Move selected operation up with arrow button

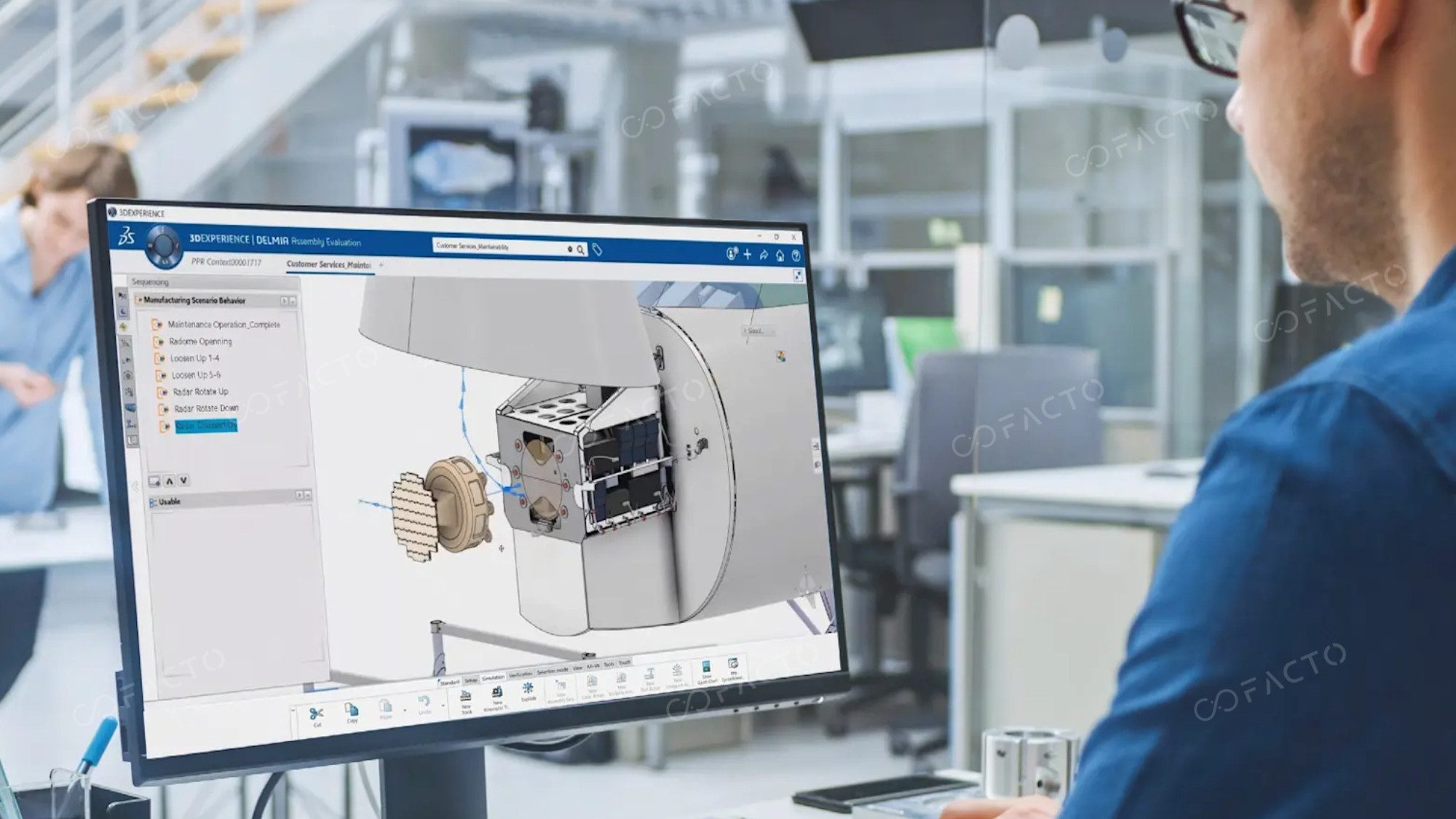point(170,480)
